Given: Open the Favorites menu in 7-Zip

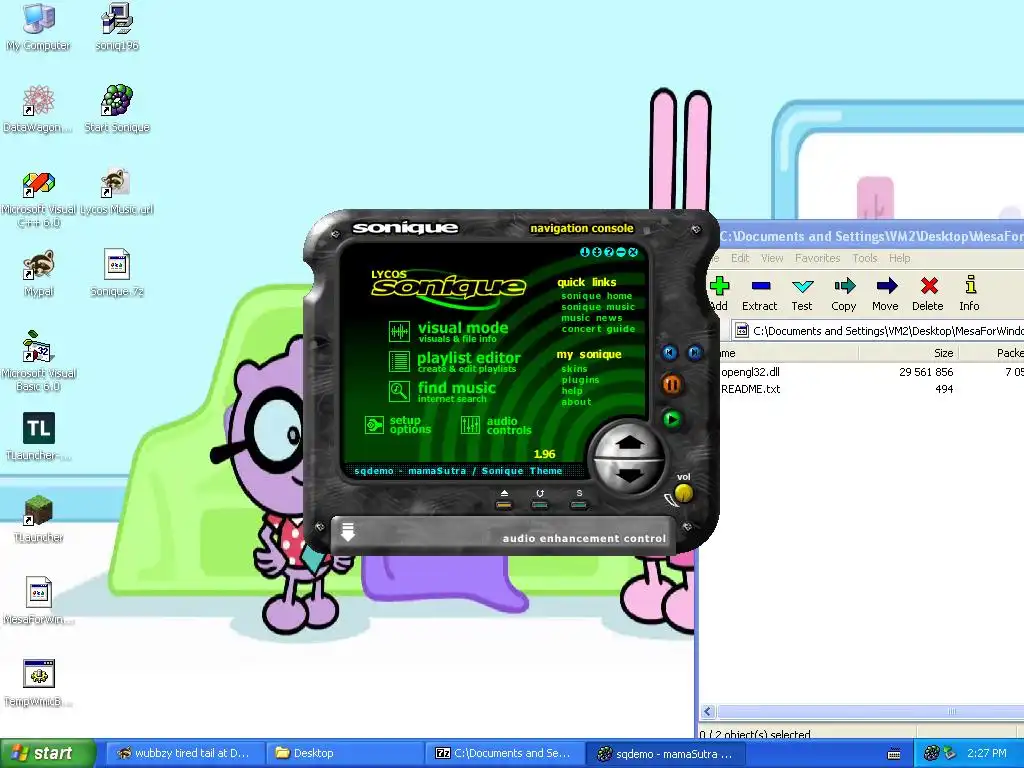Looking at the screenshot, I should click(x=818, y=258).
